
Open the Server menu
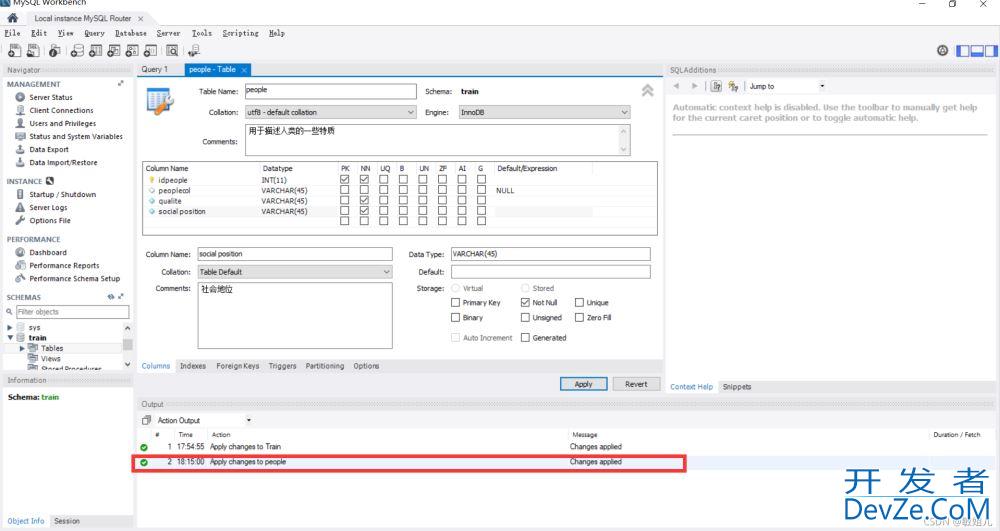(x=168, y=33)
